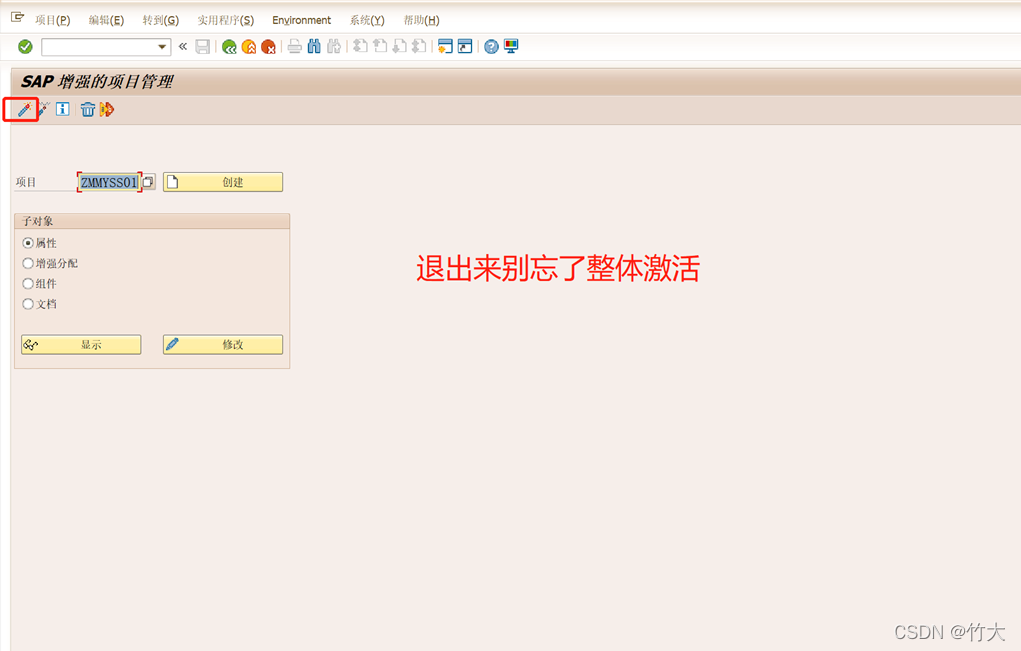Click the Delete trash can icon
The height and width of the screenshot is (651, 1021).
point(88,109)
